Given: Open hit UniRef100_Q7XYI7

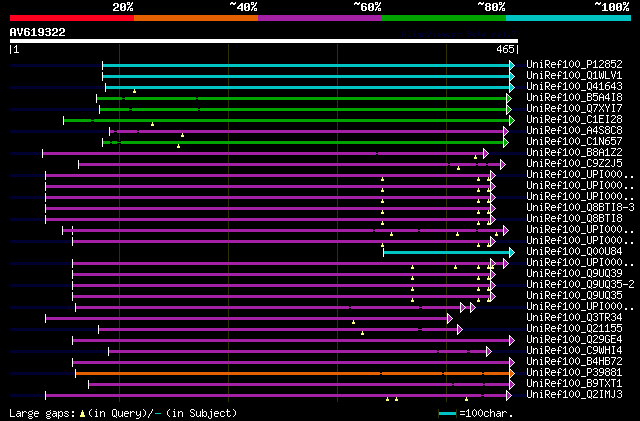Looking at the screenshot, I should coord(574,109).
